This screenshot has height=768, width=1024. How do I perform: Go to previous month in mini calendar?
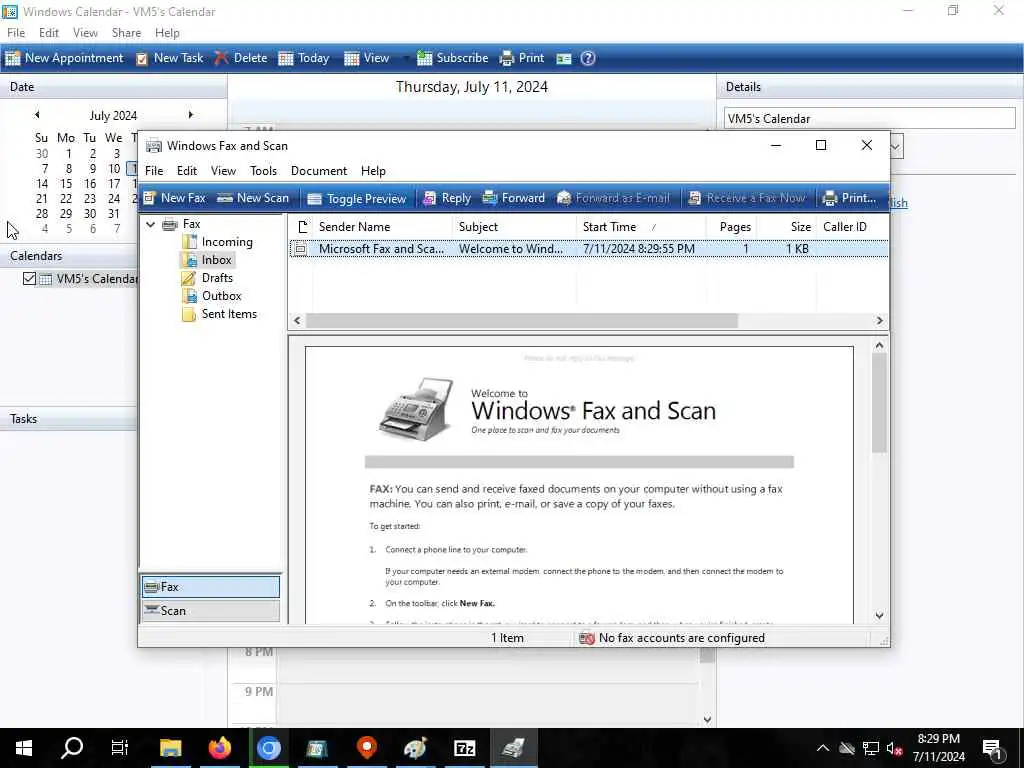(37, 115)
